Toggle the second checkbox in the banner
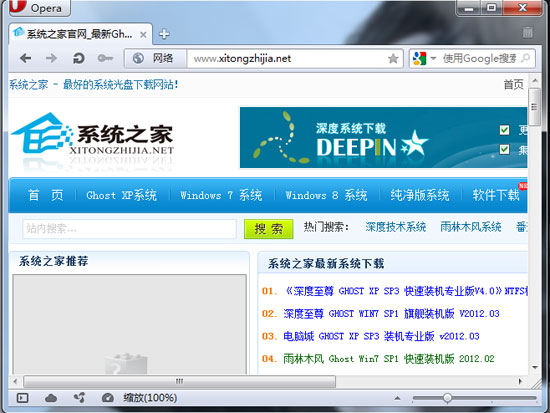The width and height of the screenshot is (550, 413). pos(504,149)
